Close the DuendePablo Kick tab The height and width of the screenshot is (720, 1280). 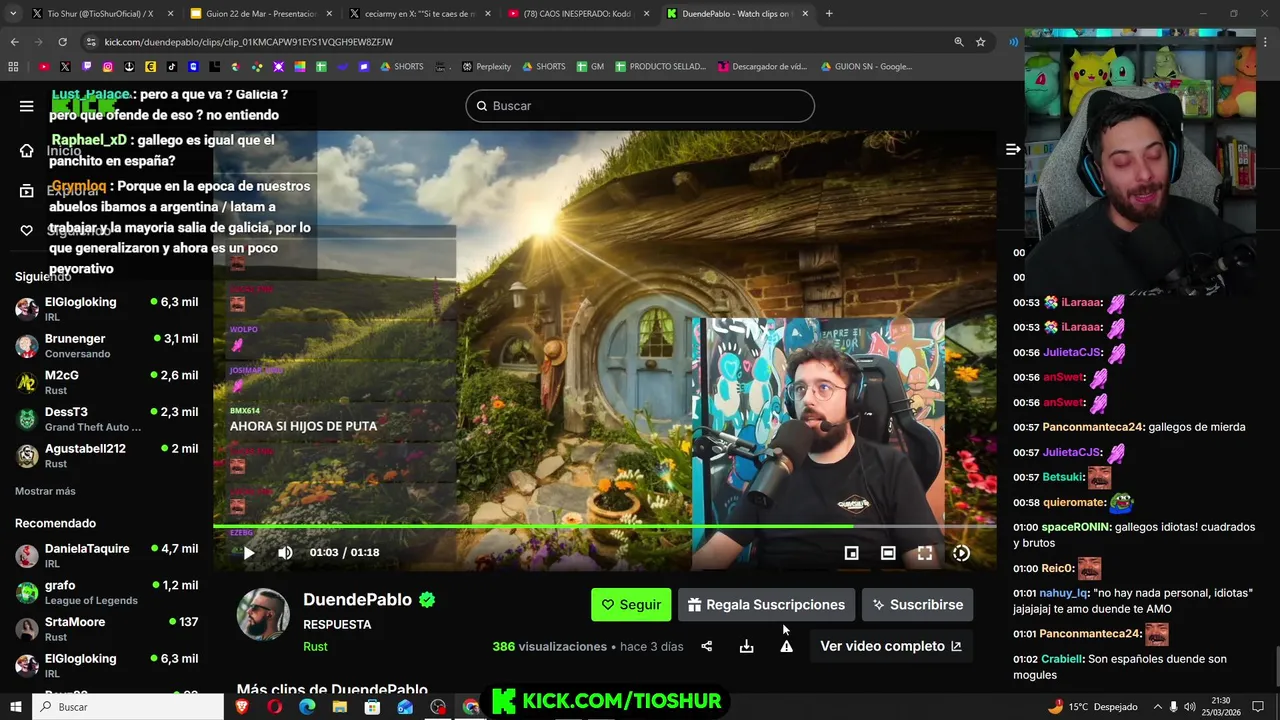[x=805, y=14]
